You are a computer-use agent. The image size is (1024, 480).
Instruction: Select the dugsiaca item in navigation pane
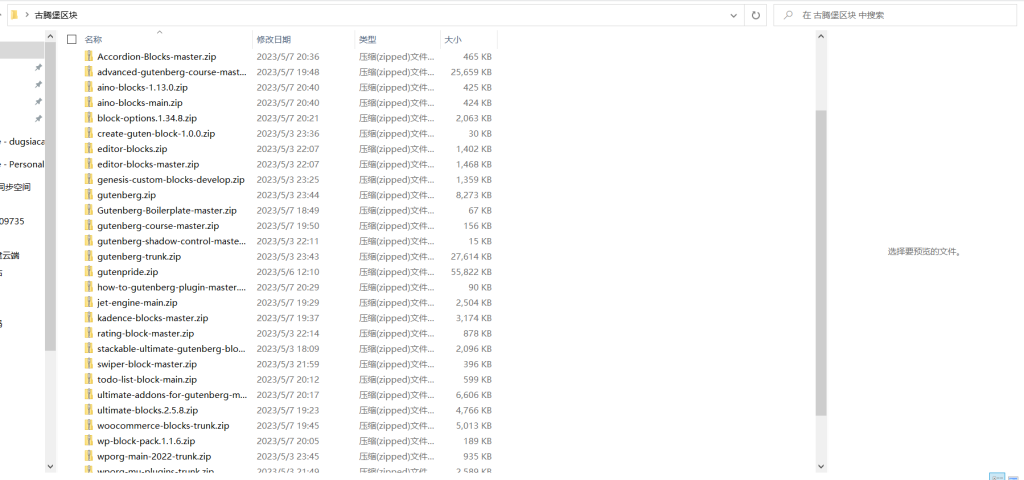(25, 141)
